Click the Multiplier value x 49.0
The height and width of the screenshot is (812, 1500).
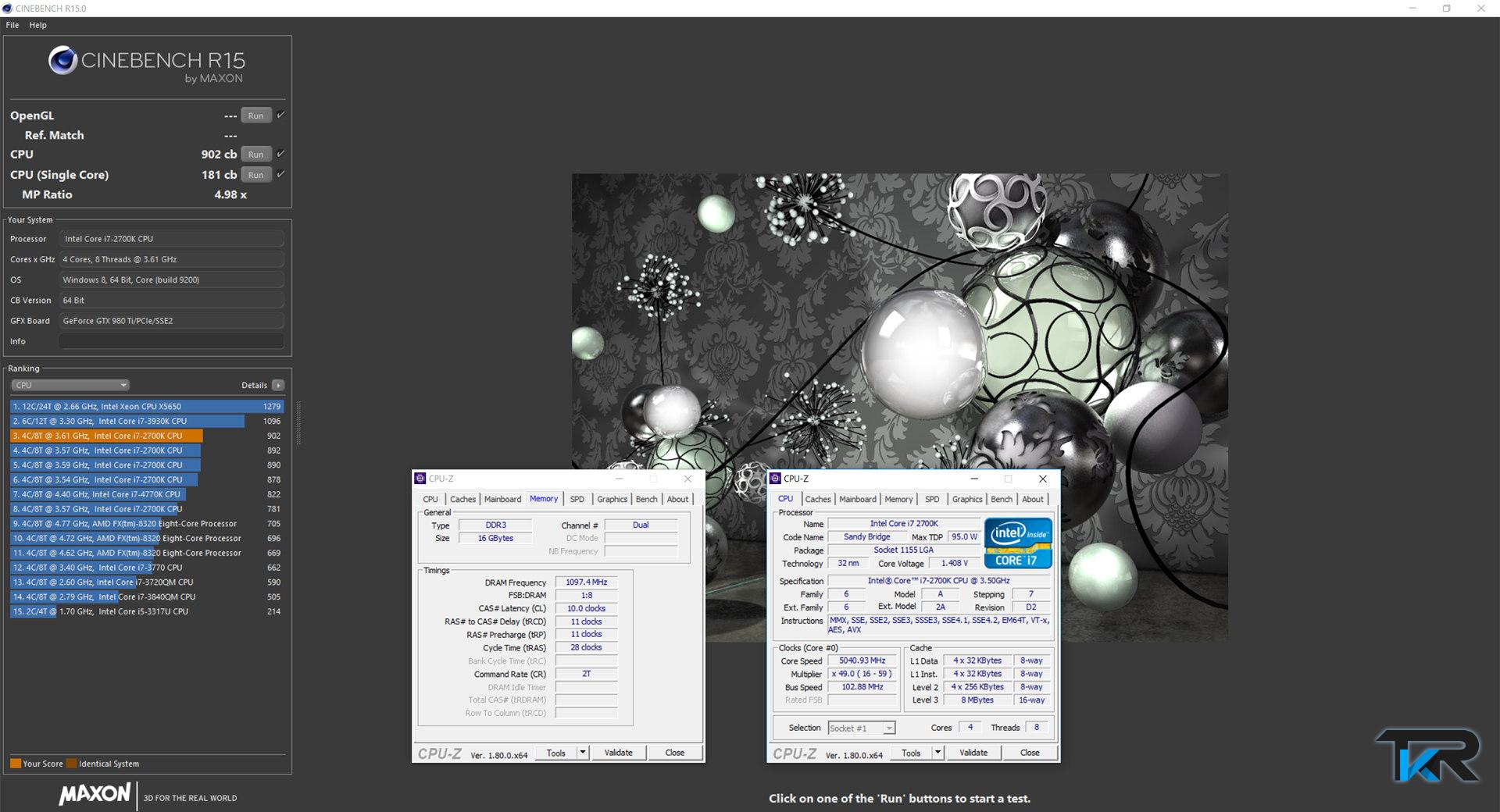pos(862,674)
